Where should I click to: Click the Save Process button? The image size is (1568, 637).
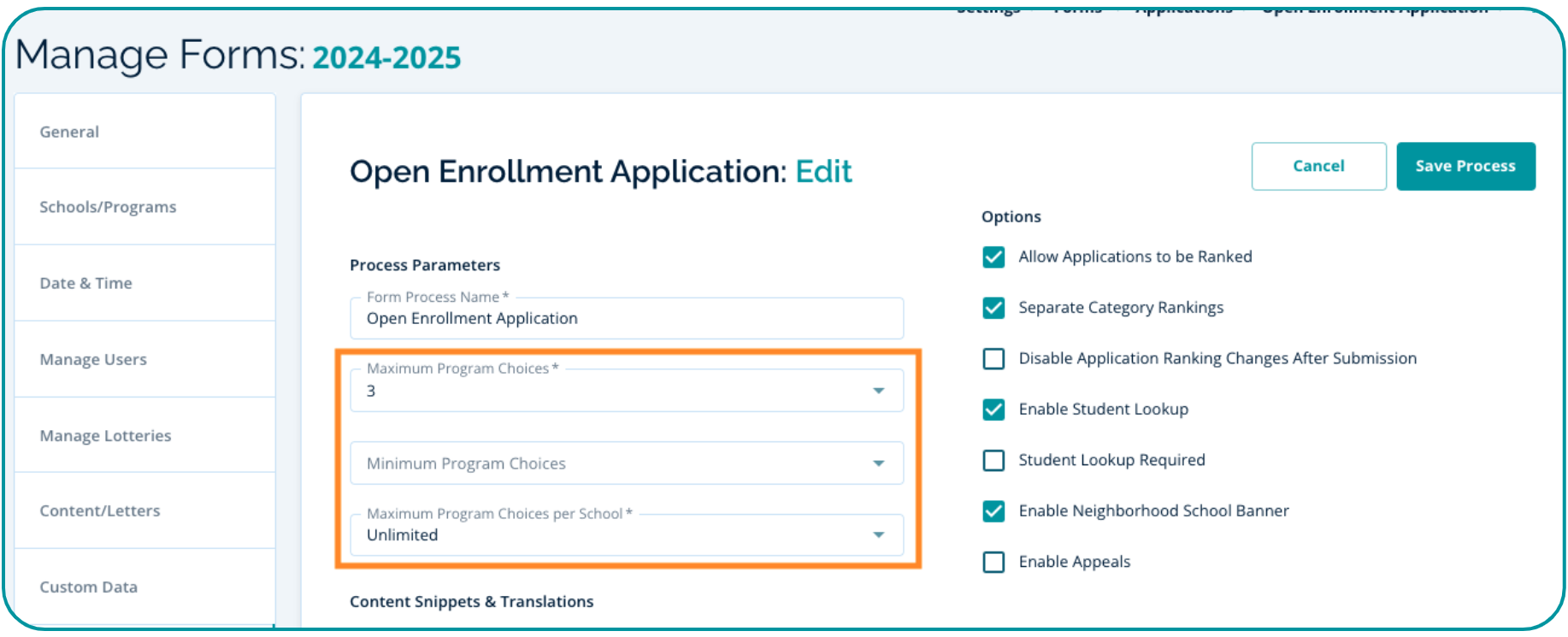[x=1465, y=166]
